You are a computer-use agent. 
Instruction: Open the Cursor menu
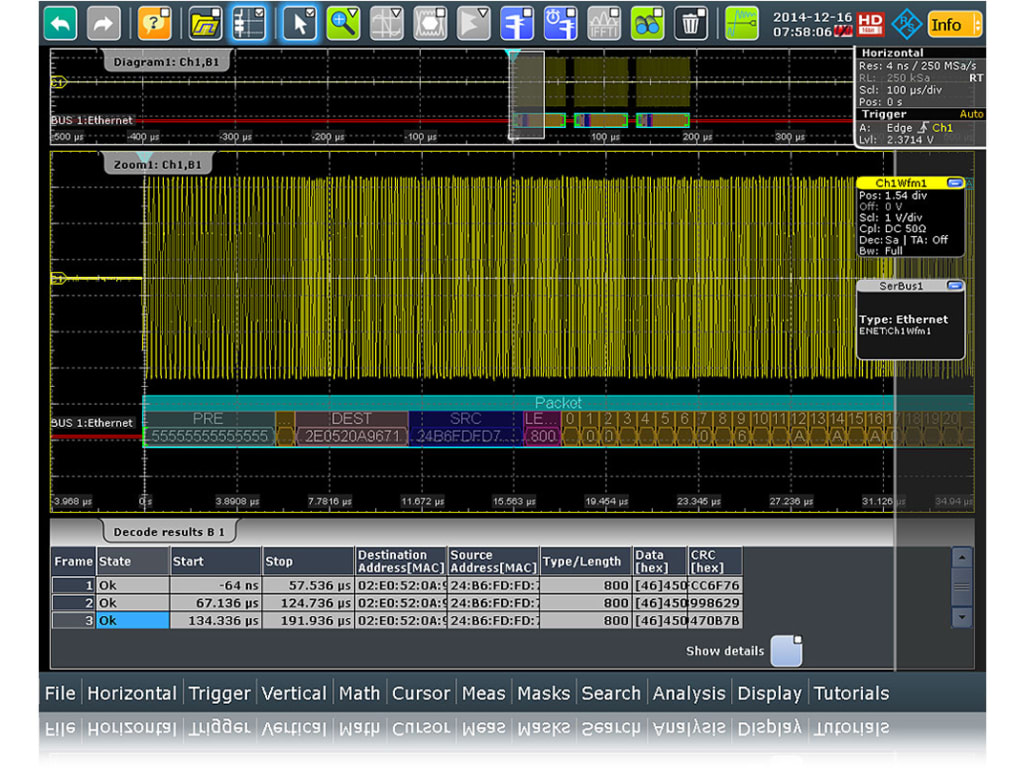421,693
